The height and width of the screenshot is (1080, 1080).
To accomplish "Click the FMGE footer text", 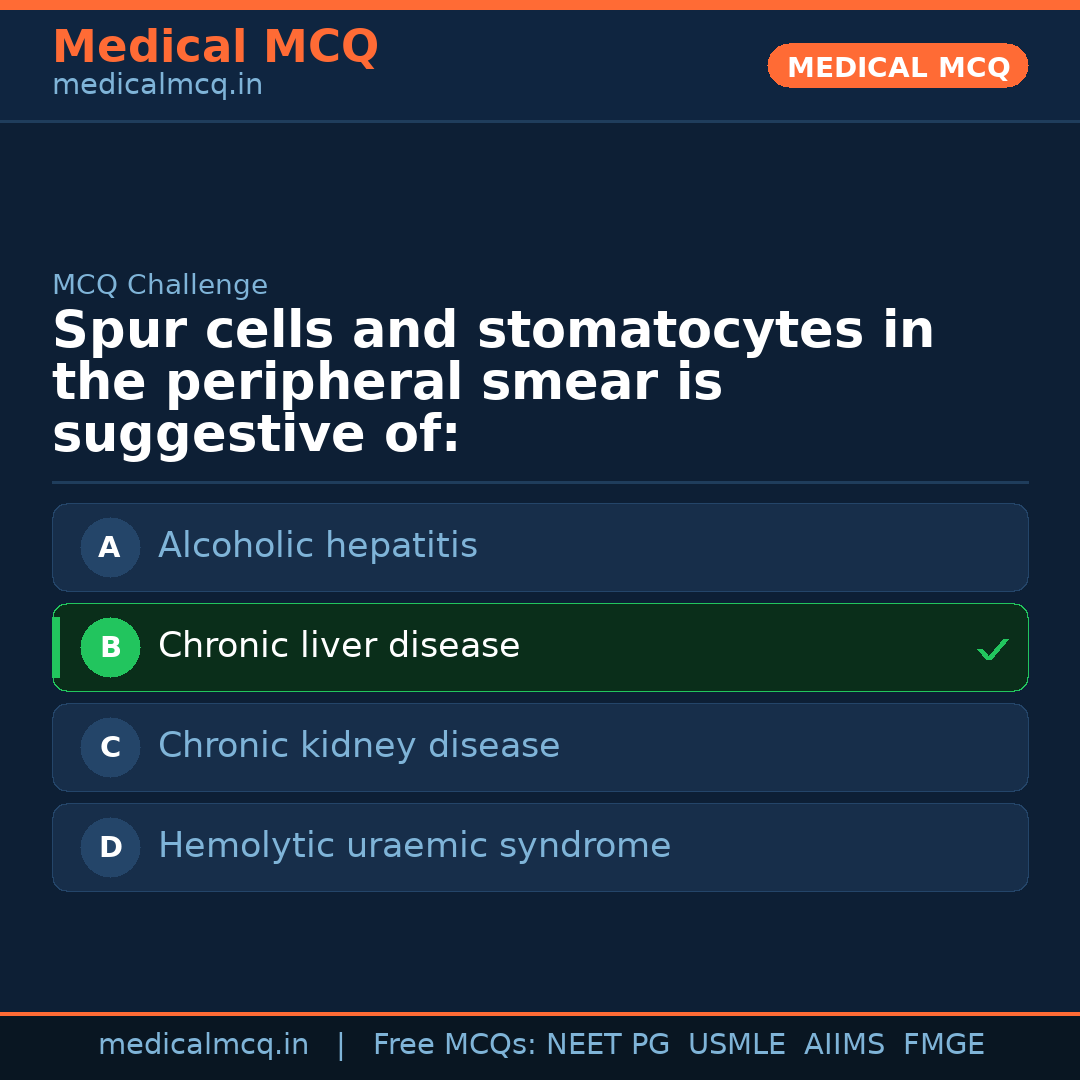I will point(943,1045).
